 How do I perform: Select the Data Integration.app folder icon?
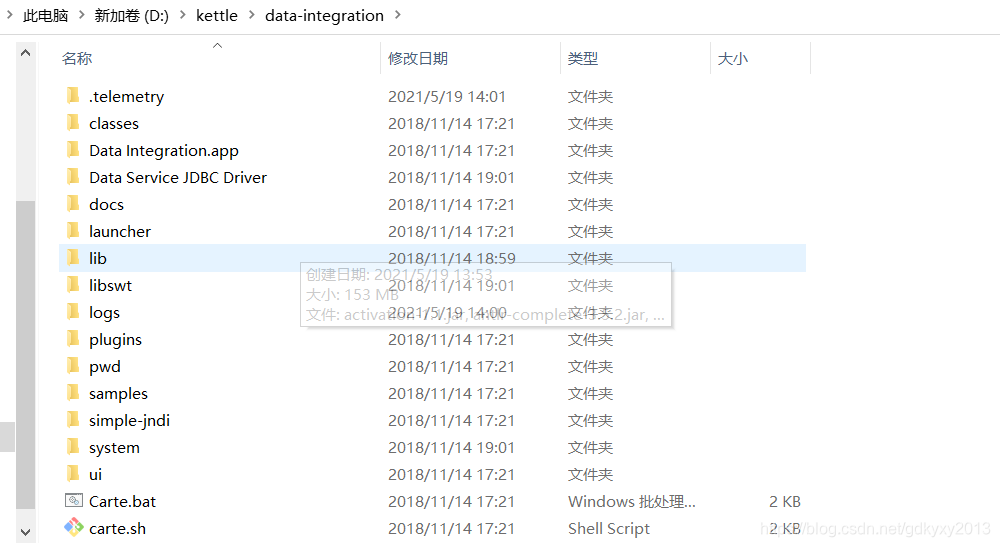point(73,150)
